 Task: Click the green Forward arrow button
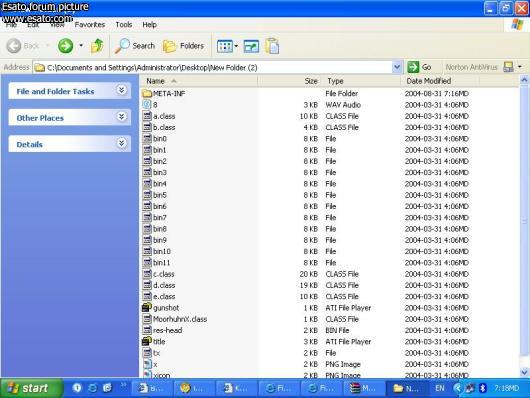tap(65, 46)
